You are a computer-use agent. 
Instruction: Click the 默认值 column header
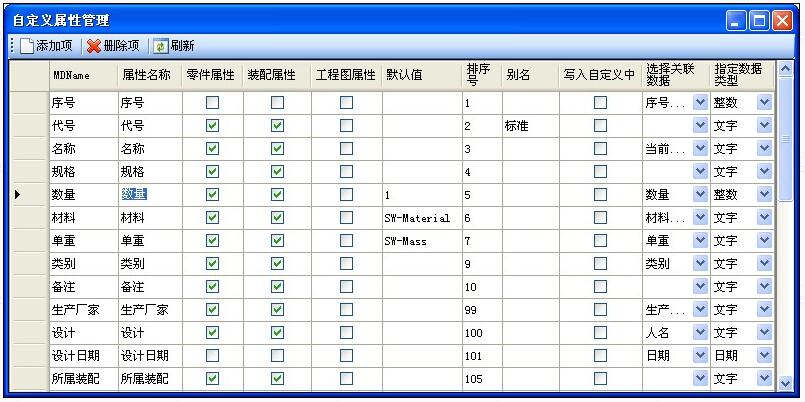click(422, 76)
